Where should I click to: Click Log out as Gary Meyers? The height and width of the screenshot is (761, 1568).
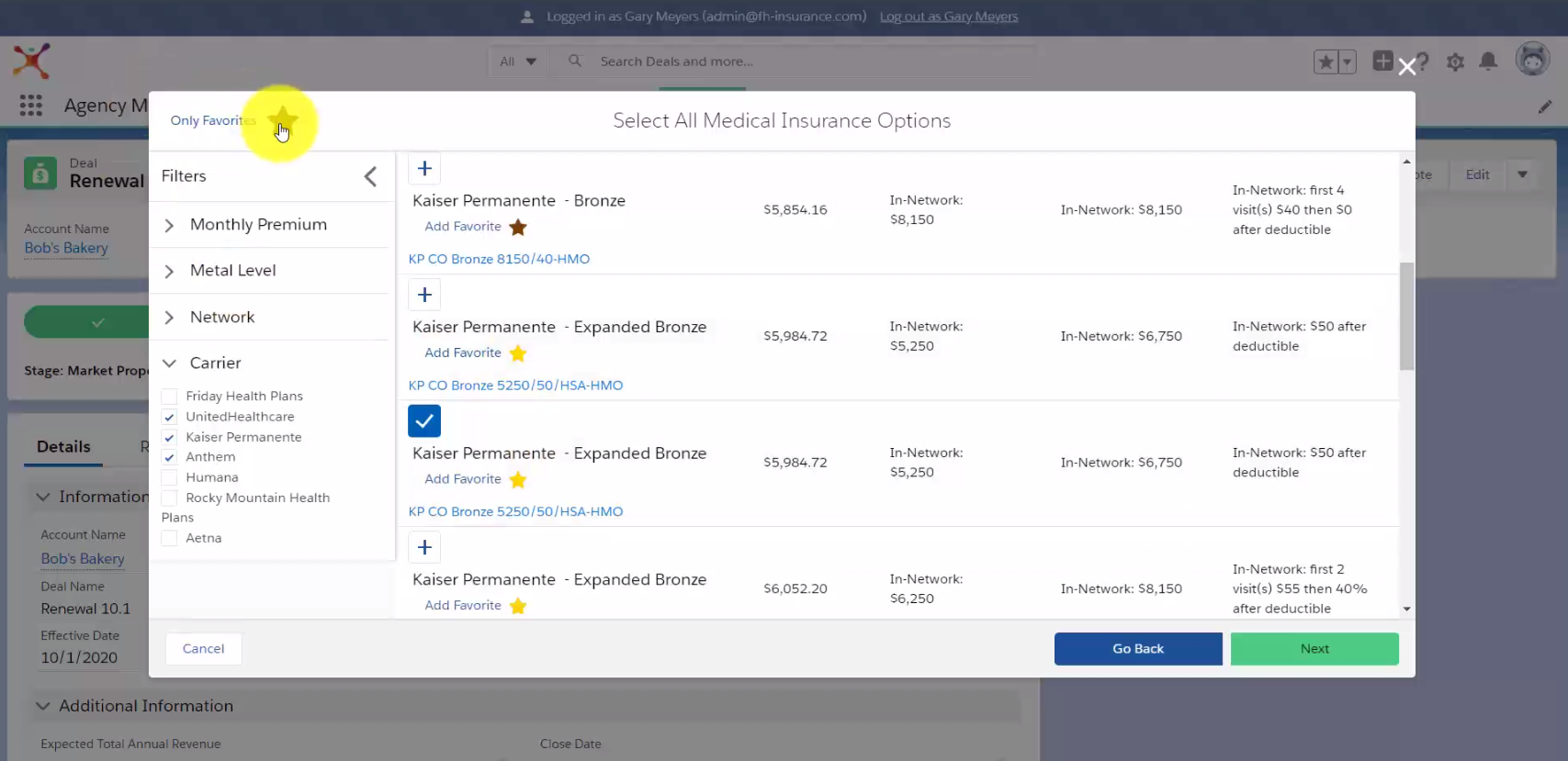[x=949, y=17]
